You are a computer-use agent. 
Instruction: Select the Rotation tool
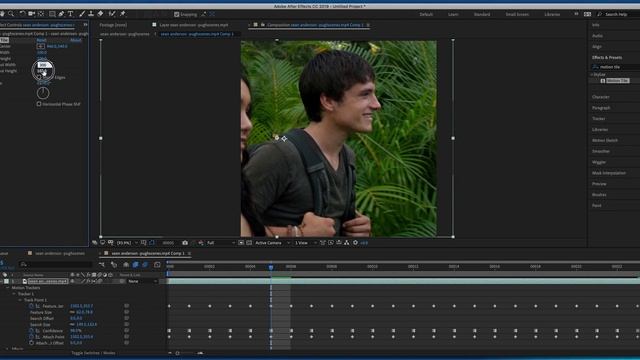coord(22,14)
